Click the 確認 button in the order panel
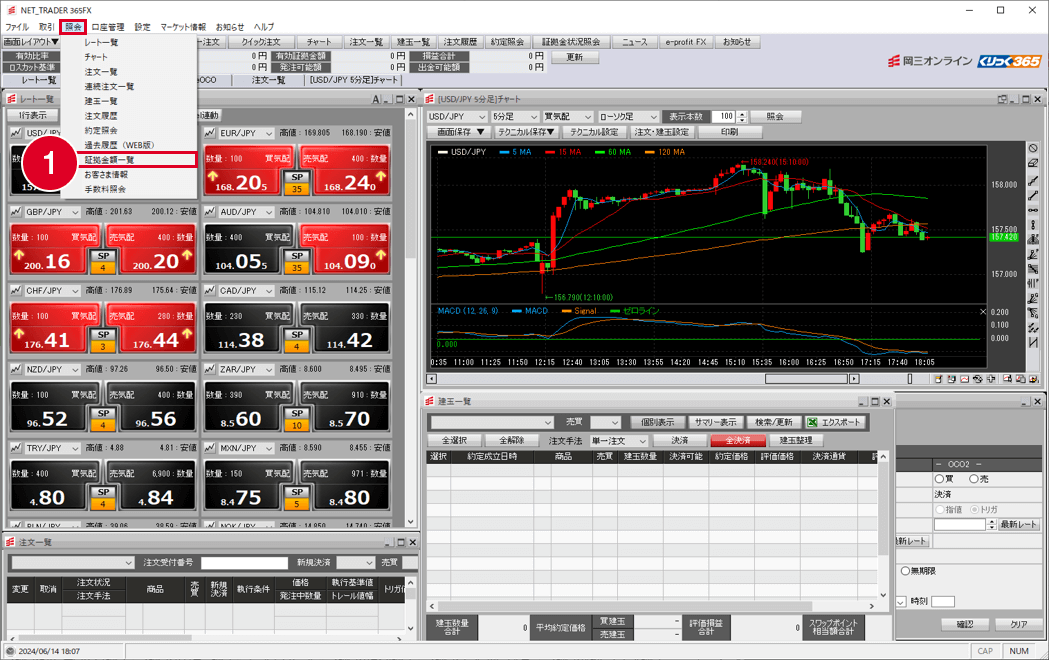This screenshot has width=1050, height=660. pyautogui.click(x=965, y=625)
